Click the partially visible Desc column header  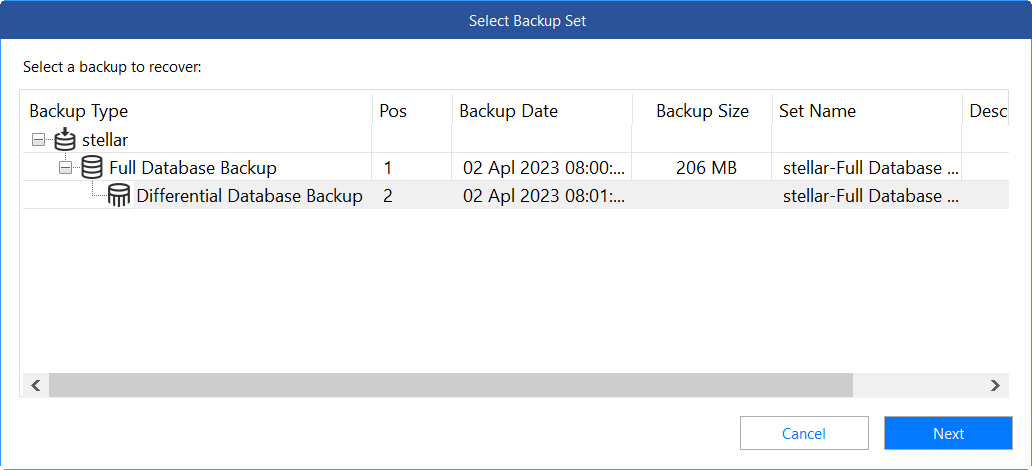coord(986,111)
